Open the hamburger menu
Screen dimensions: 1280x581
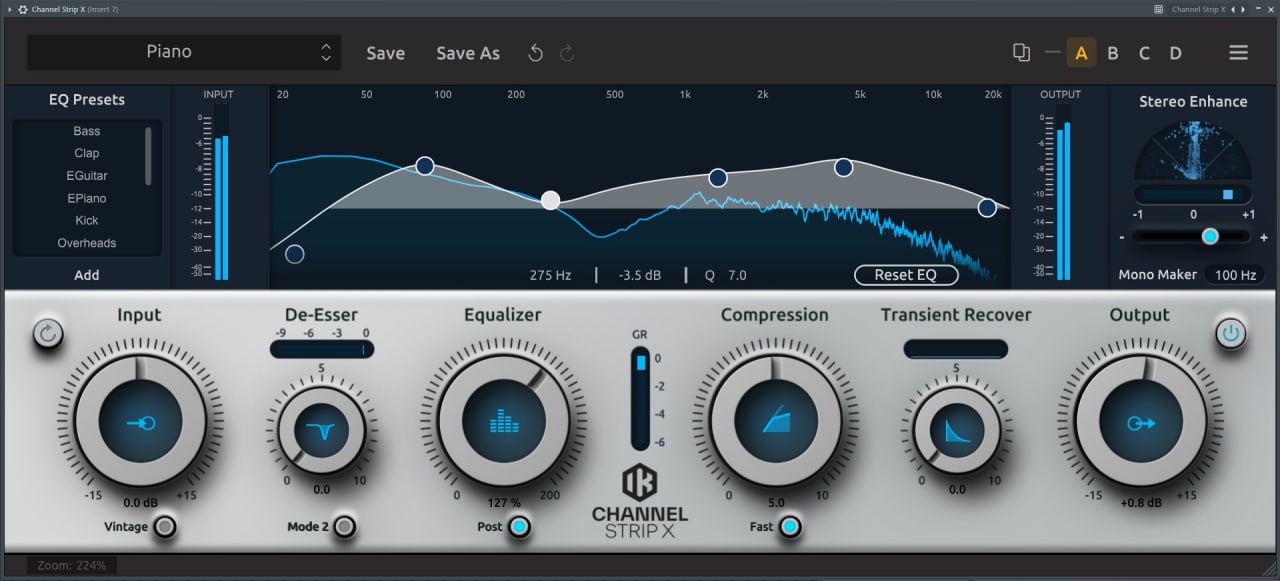[1238, 53]
